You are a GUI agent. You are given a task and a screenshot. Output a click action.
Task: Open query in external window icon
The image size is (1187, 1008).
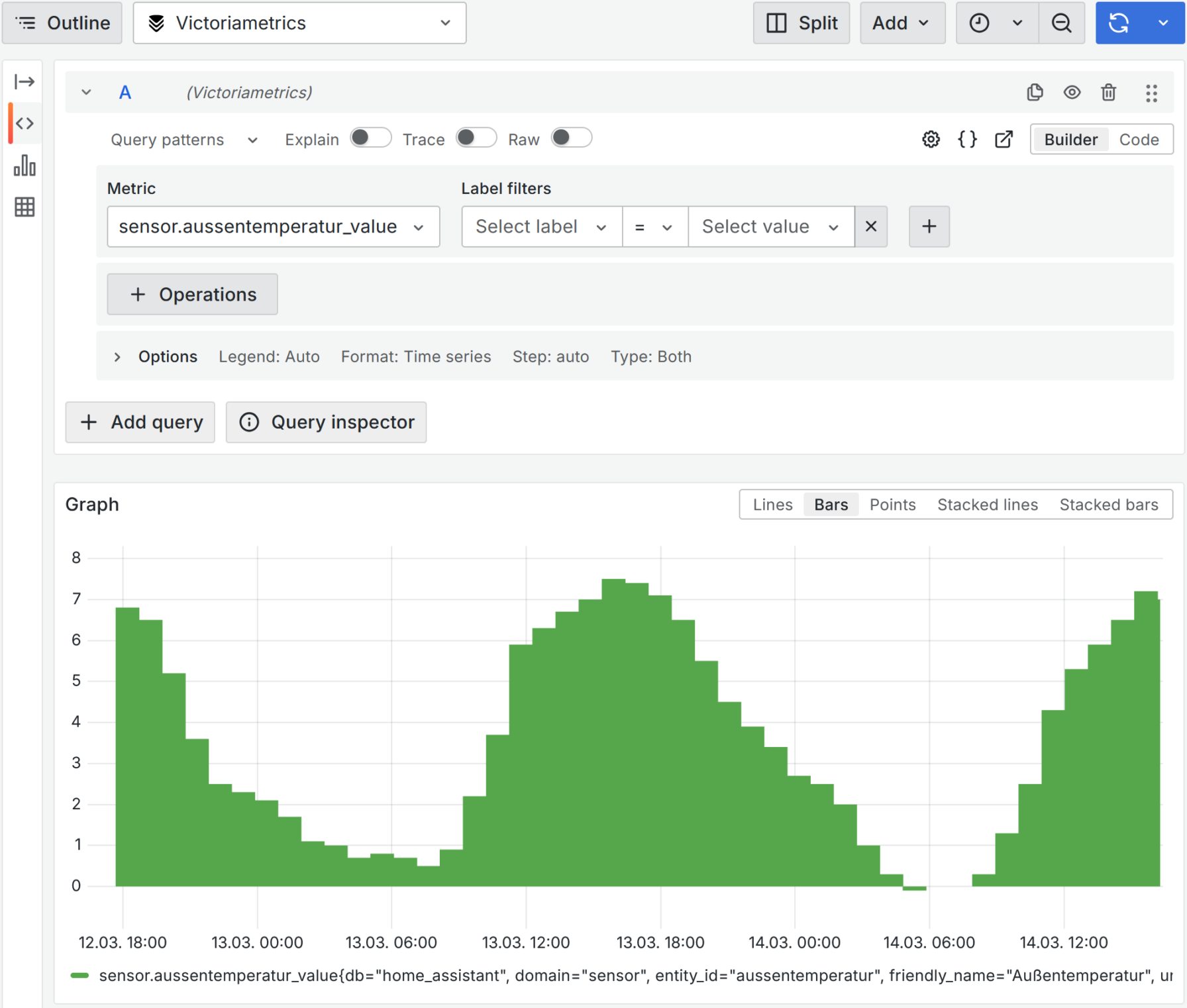tap(1004, 139)
